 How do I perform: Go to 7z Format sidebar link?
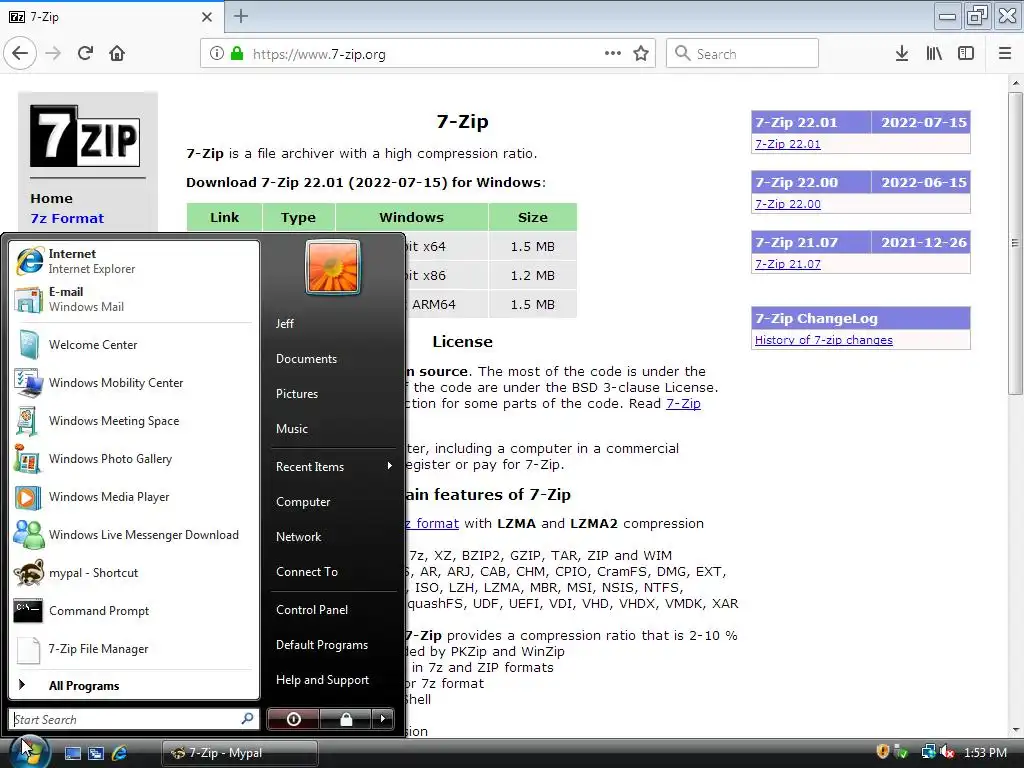pyautogui.click(x=67, y=219)
